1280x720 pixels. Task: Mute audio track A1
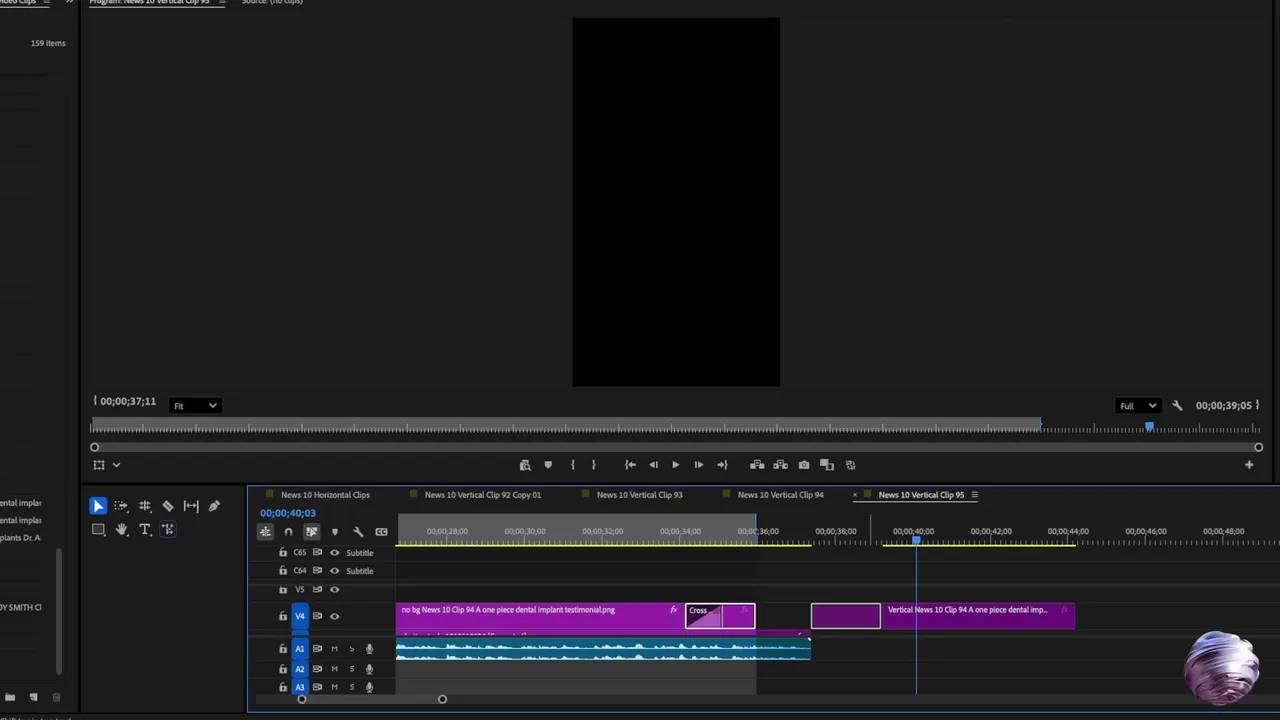pos(334,649)
